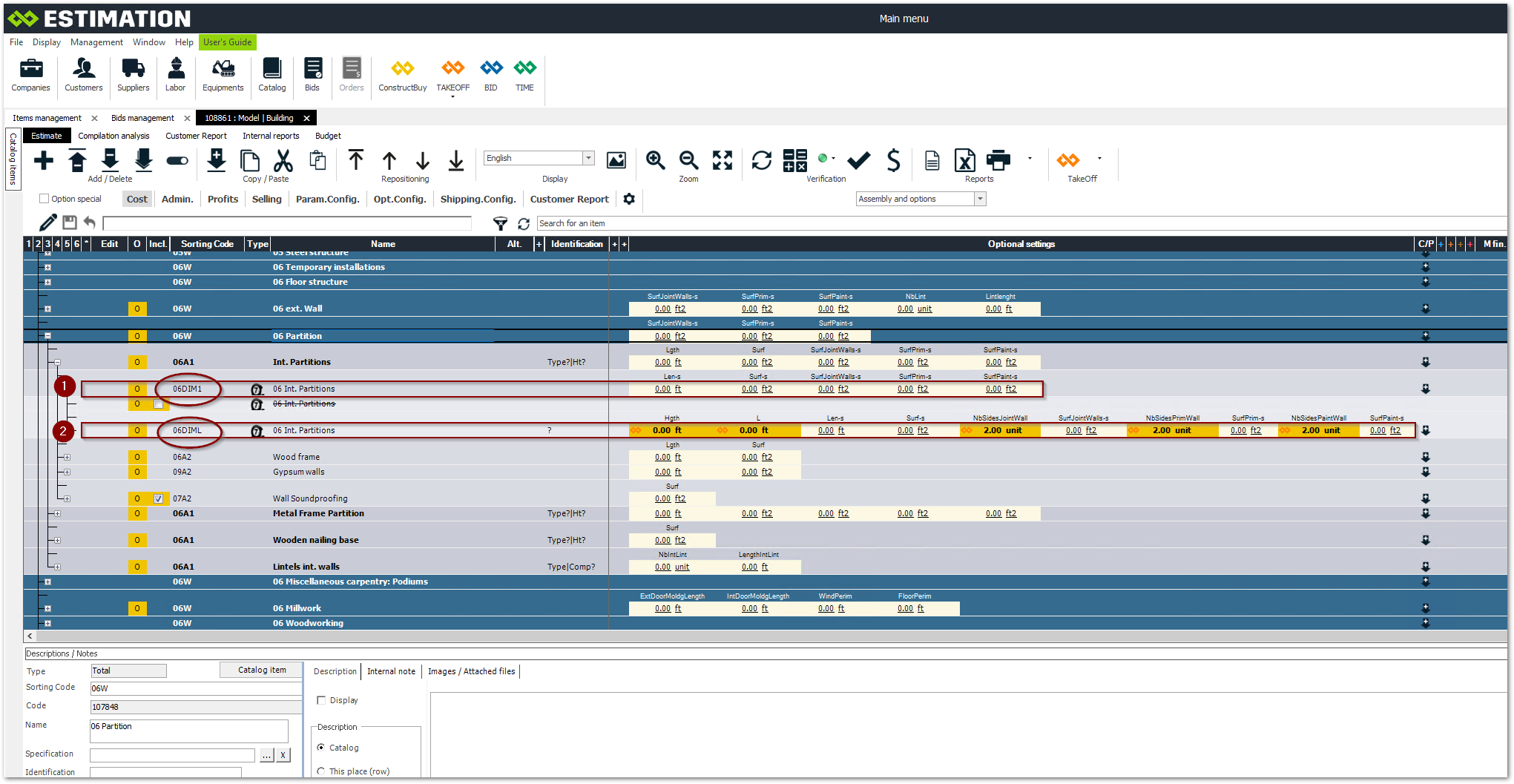This screenshot has height=784, width=1514.
Task: Click the dollar sign pricing icon
Action: [893, 160]
